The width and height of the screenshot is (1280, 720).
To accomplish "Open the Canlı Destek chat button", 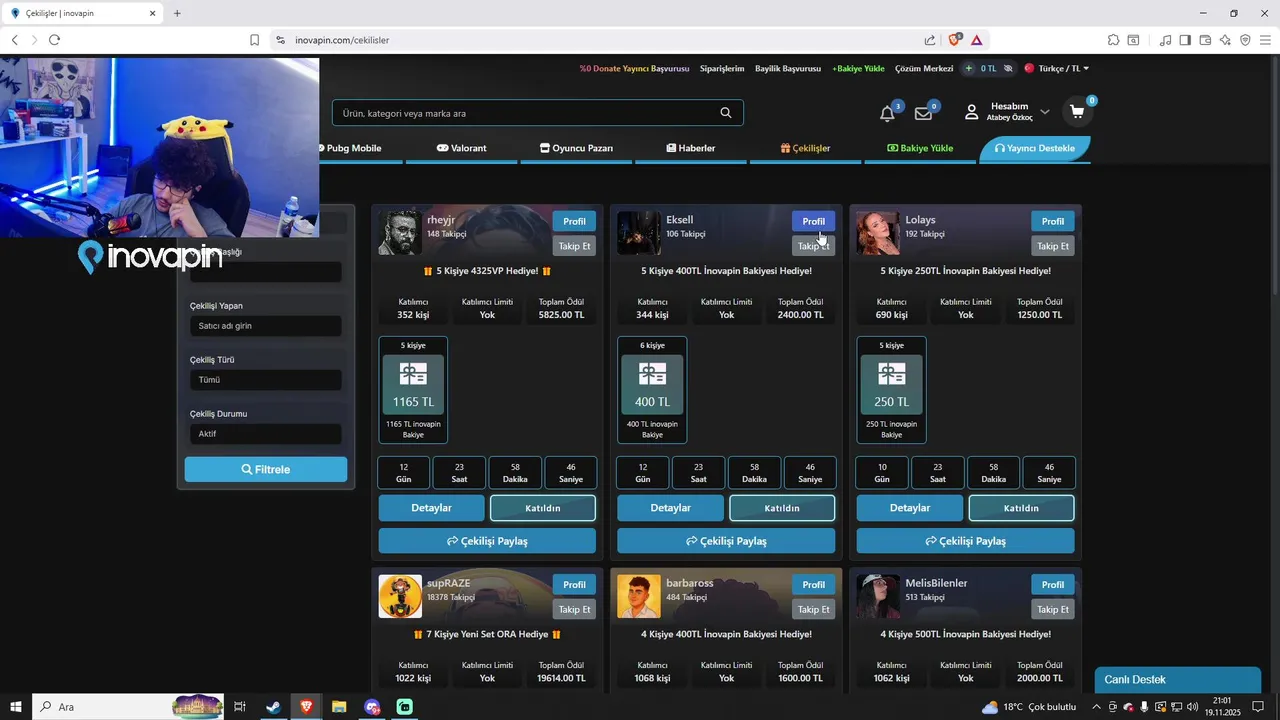I will (x=1177, y=680).
